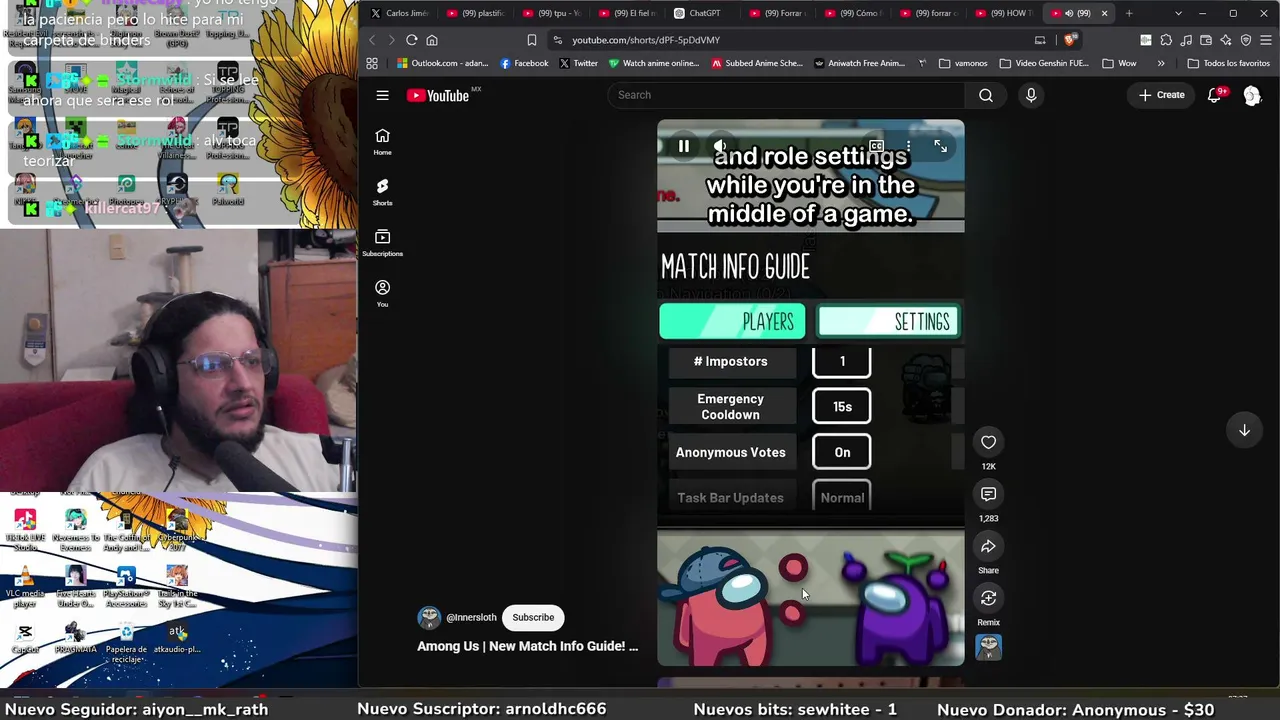
Task: Click the address bar URL
Action: pos(646,40)
